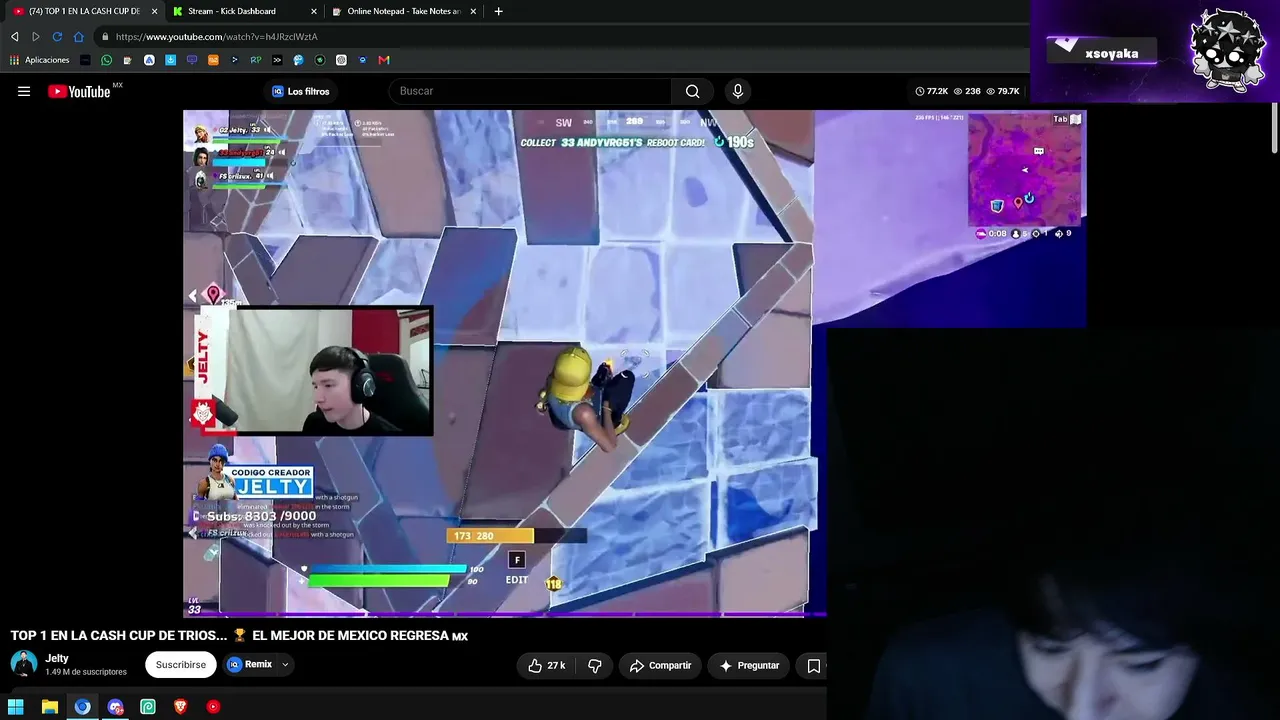Open the RP bookmark

(x=256, y=60)
